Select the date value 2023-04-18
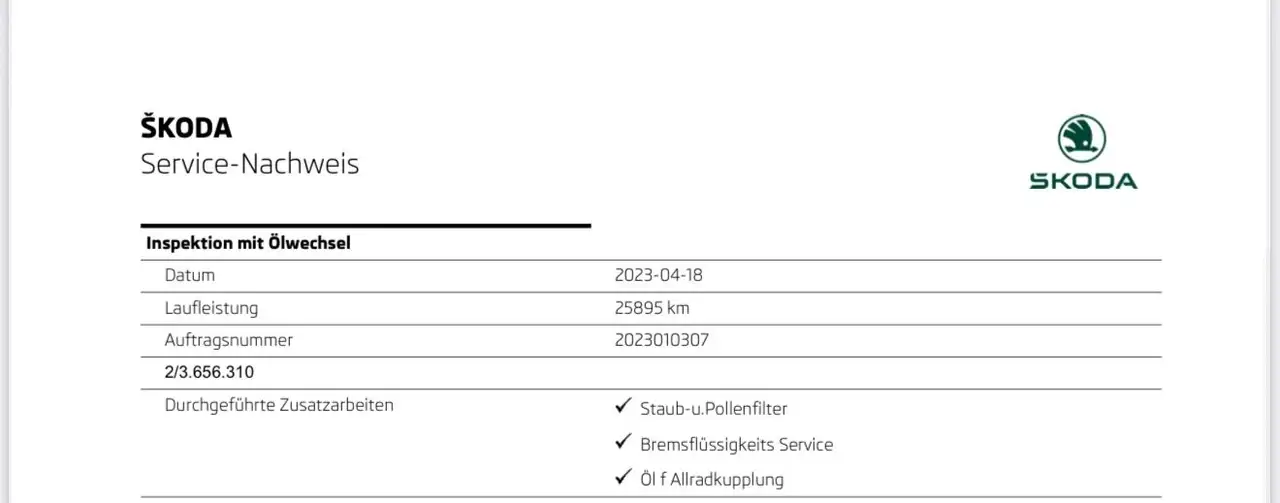Screen dimensions: 1280x503 point(665,275)
